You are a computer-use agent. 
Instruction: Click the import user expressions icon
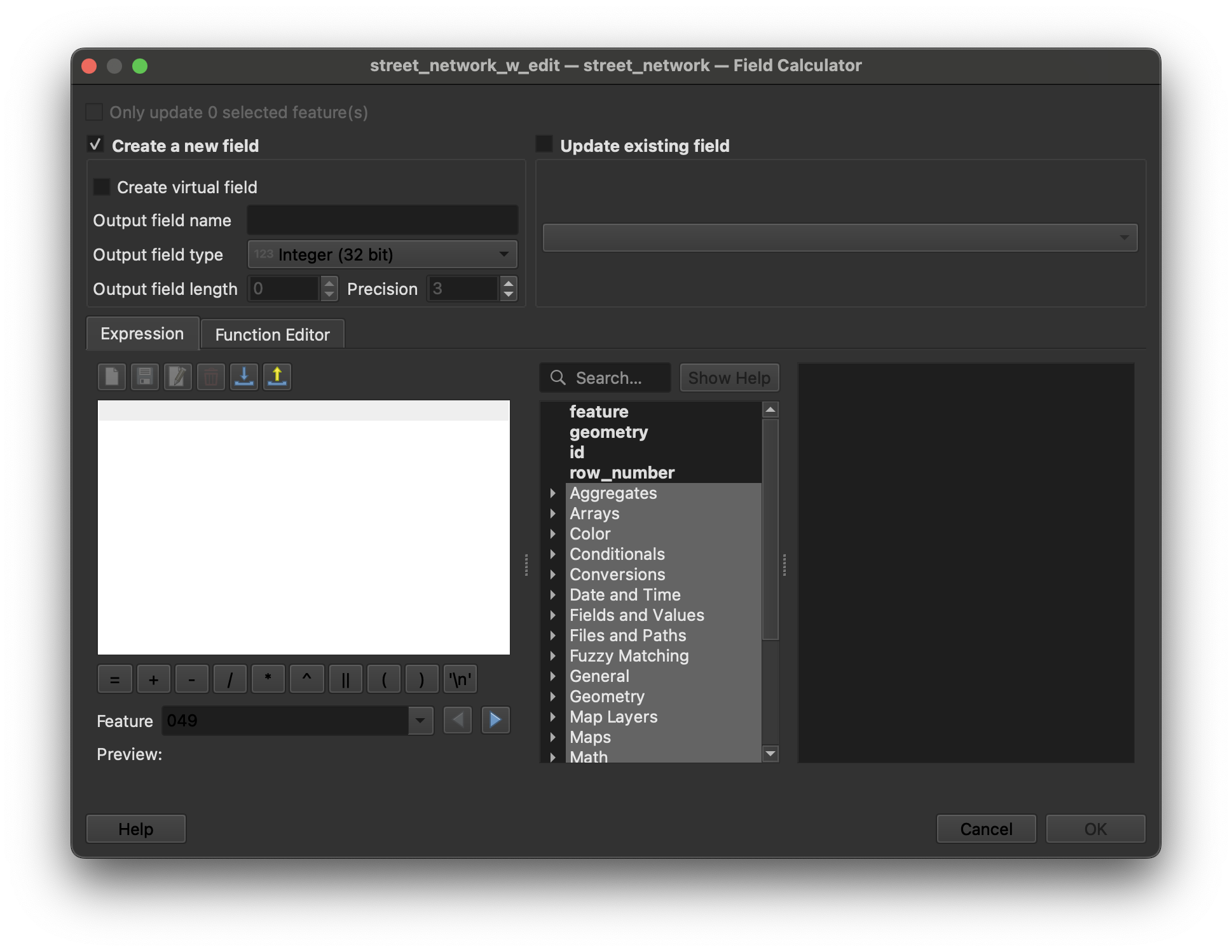click(244, 377)
